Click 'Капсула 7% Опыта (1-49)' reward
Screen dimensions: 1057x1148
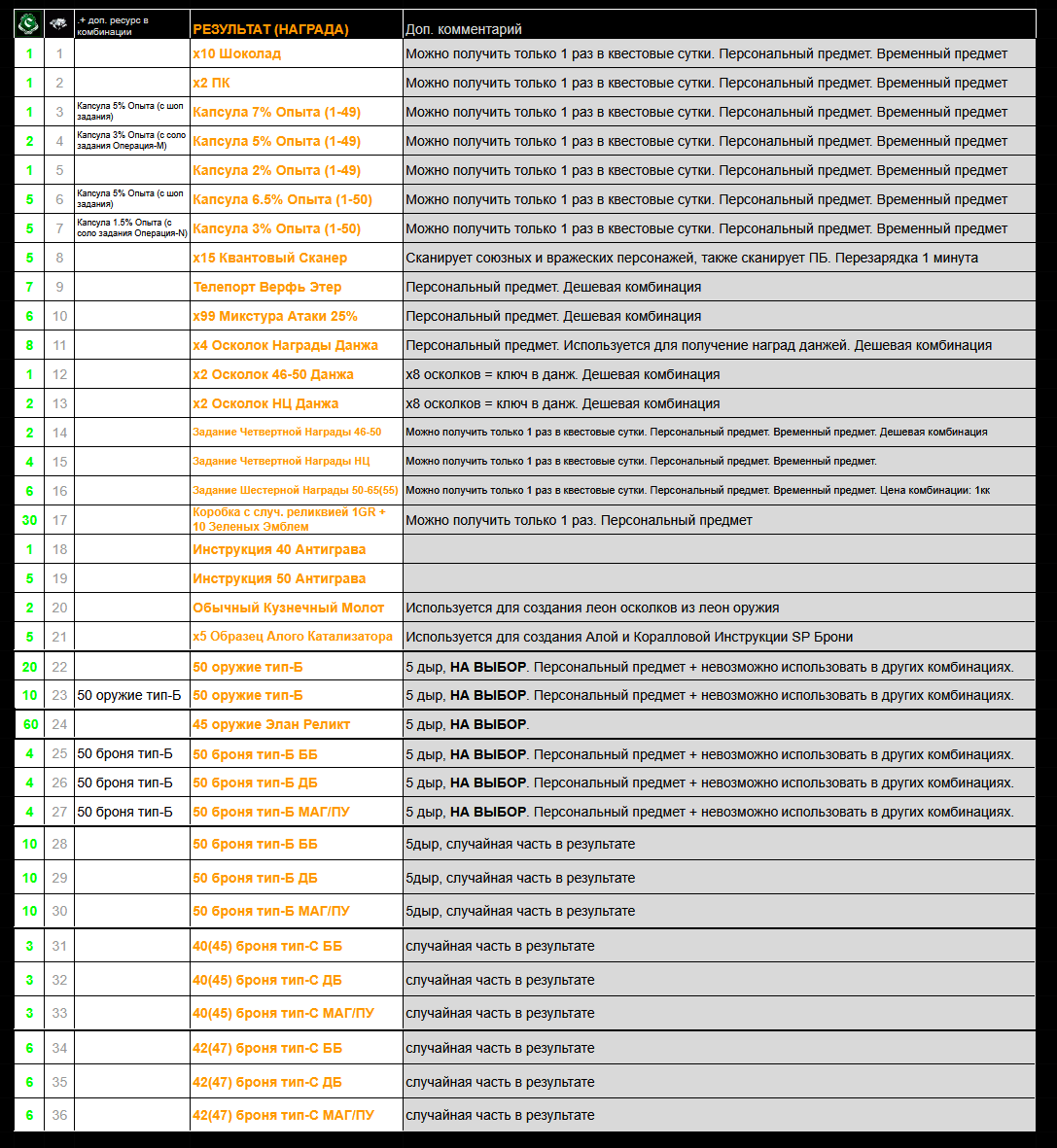(276, 112)
